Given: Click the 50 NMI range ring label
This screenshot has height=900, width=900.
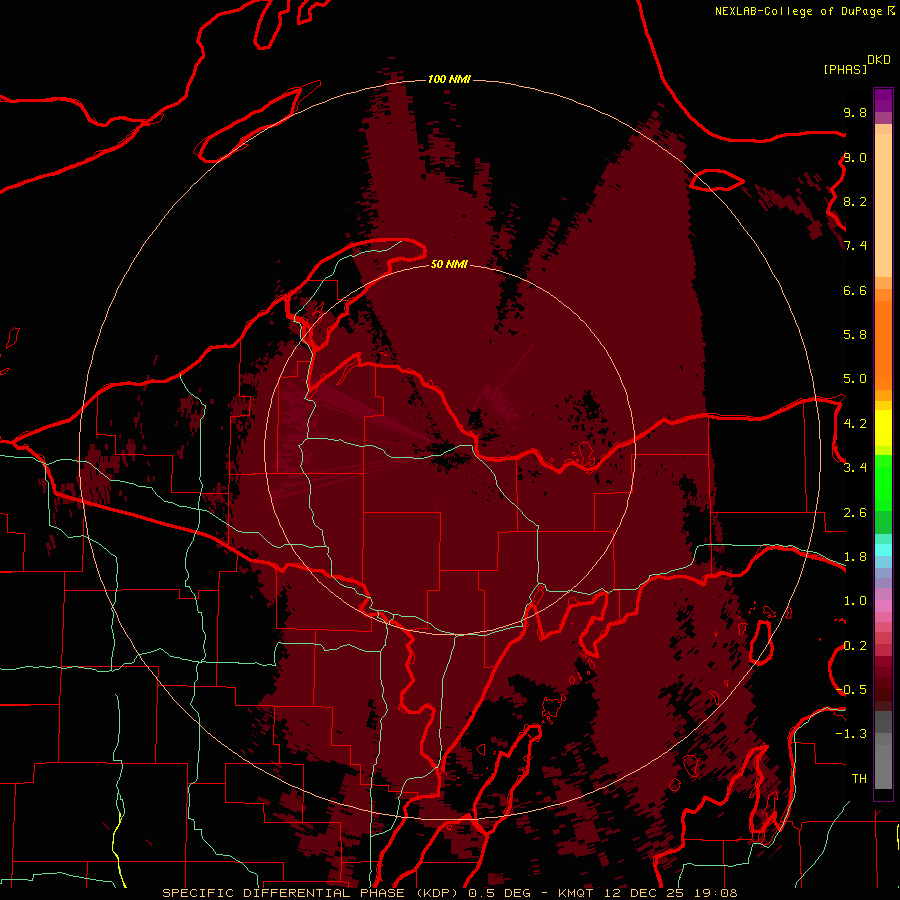Looking at the screenshot, I should pos(449,264).
